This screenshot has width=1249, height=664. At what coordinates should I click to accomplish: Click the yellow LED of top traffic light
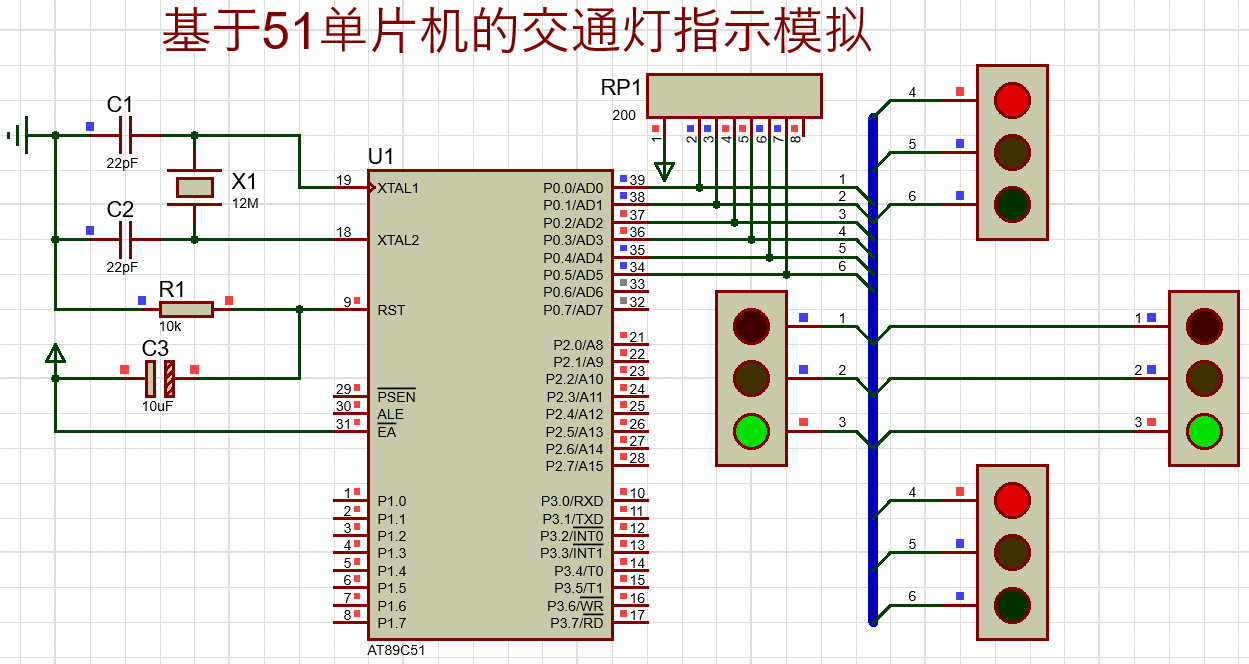pos(1013,152)
